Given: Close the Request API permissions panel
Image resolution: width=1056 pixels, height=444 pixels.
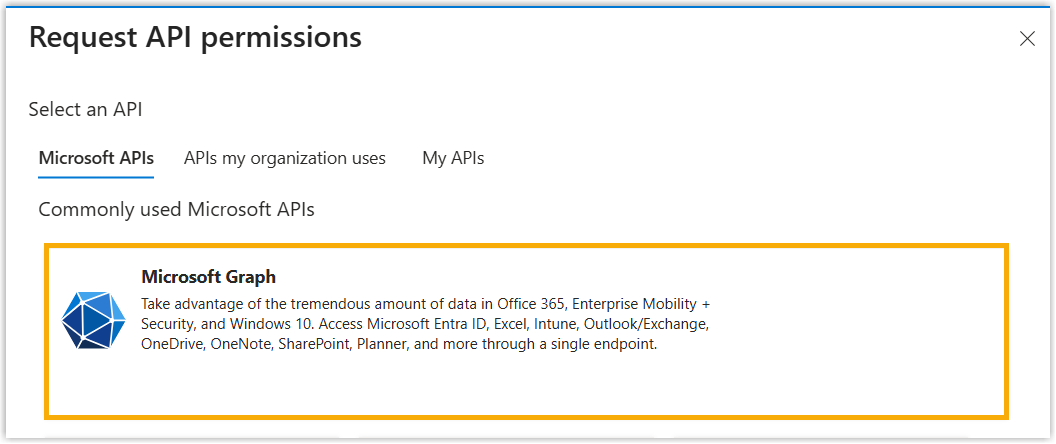Looking at the screenshot, I should pos(1027,39).
